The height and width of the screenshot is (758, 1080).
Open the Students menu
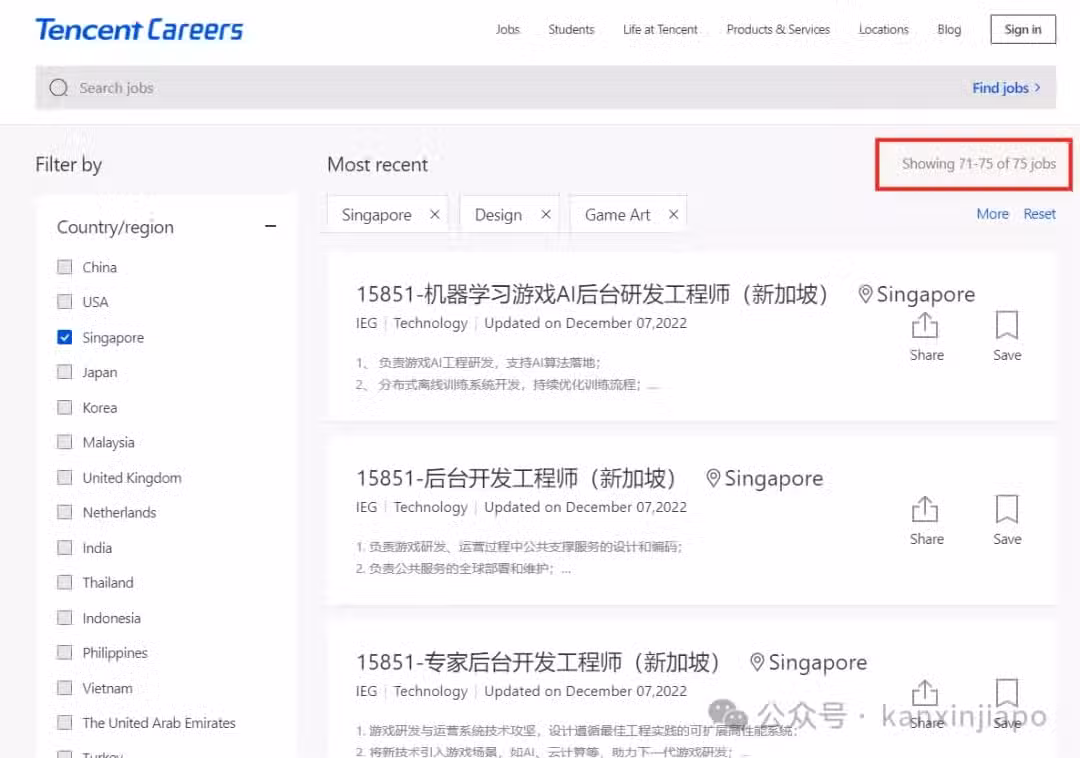point(571,30)
